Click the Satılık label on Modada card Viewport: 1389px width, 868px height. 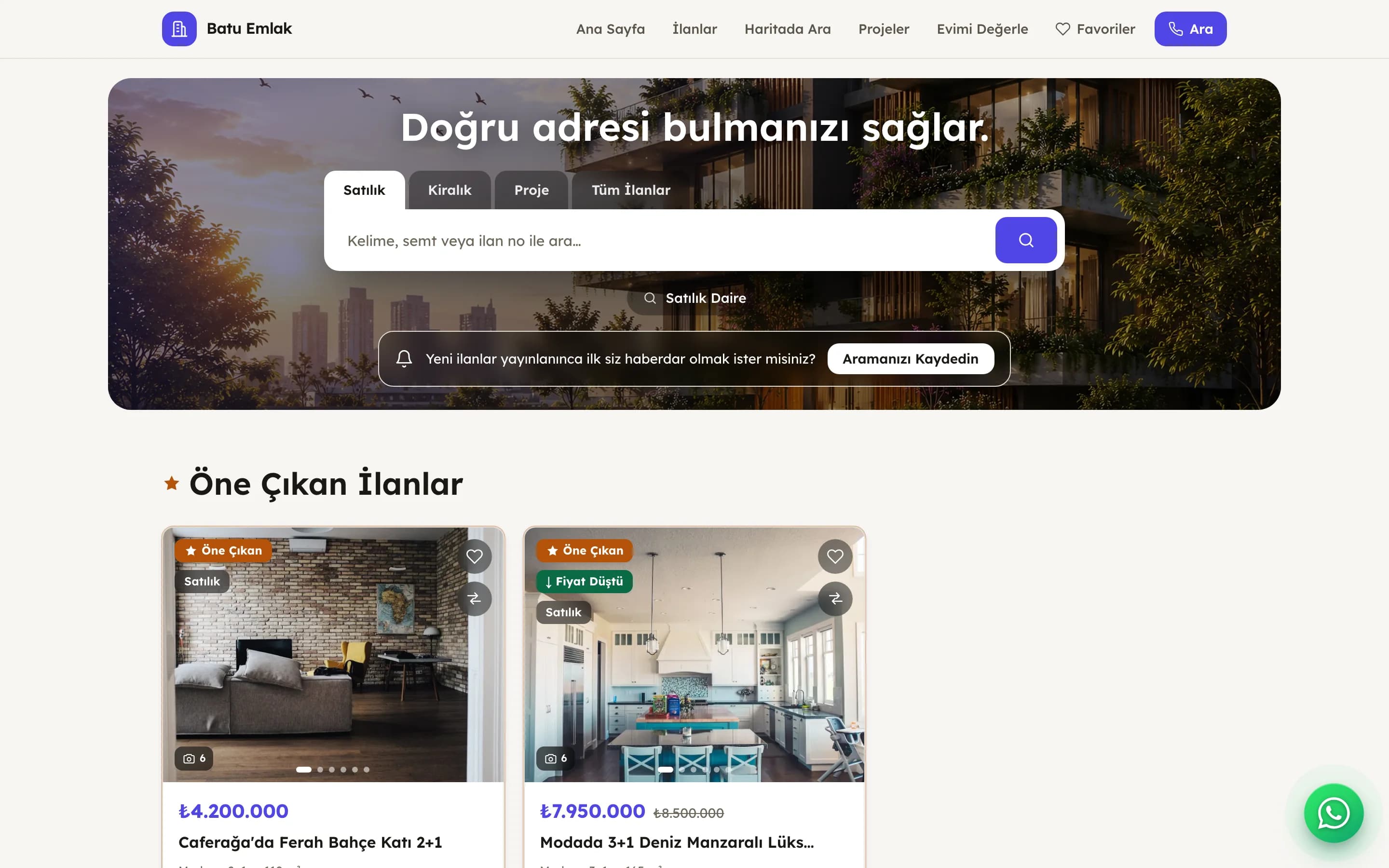(563, 612)
